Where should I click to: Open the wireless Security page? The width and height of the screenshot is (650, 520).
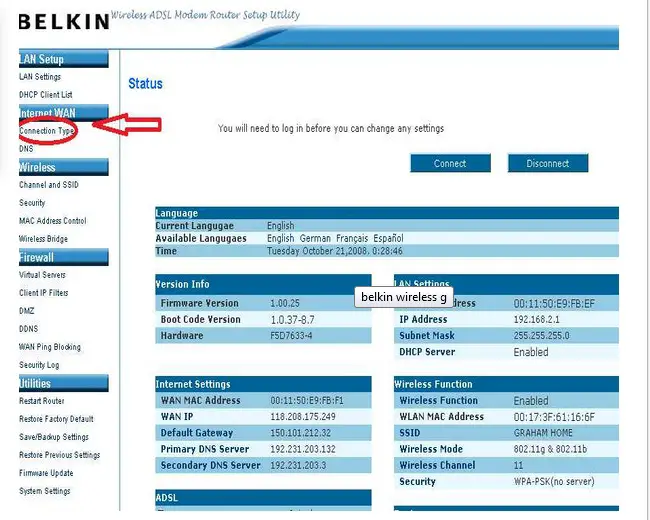click(x=32, y=203)
